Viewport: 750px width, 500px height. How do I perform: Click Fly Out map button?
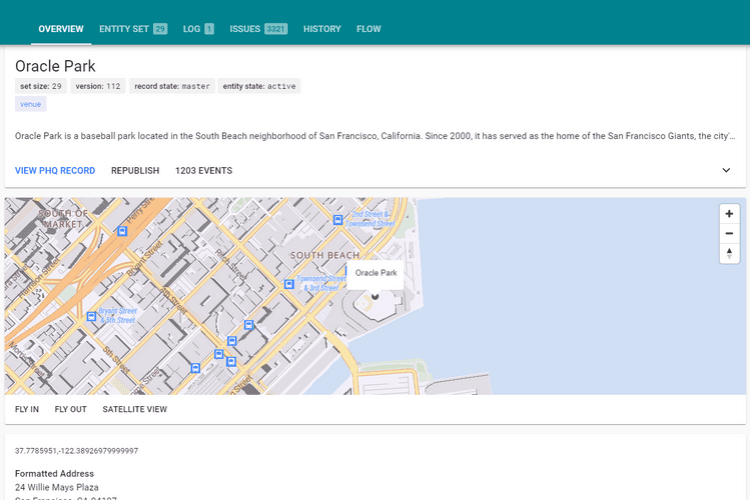(x=70, y=410)
